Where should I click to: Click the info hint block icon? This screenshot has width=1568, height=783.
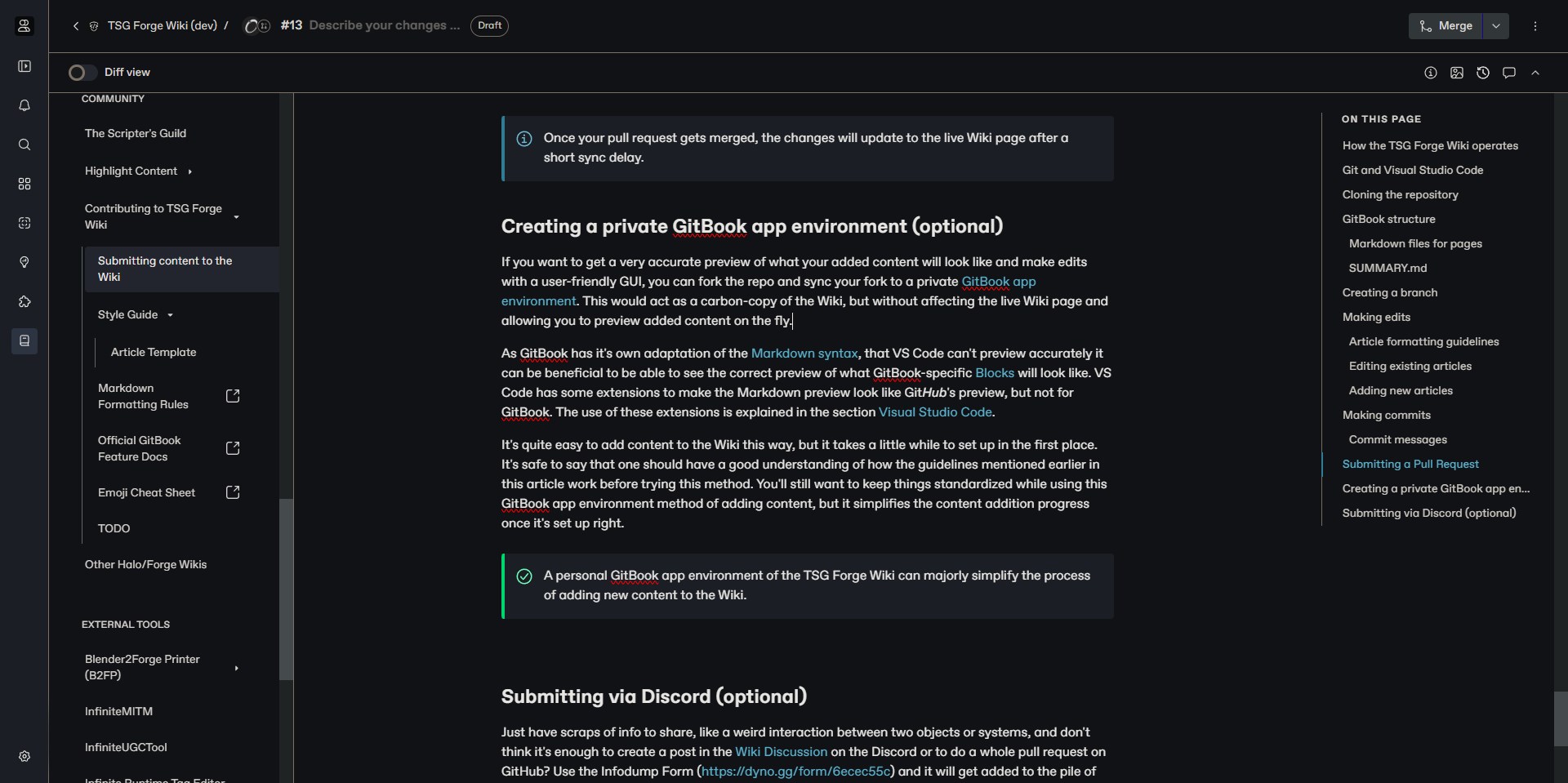point(524,139)
